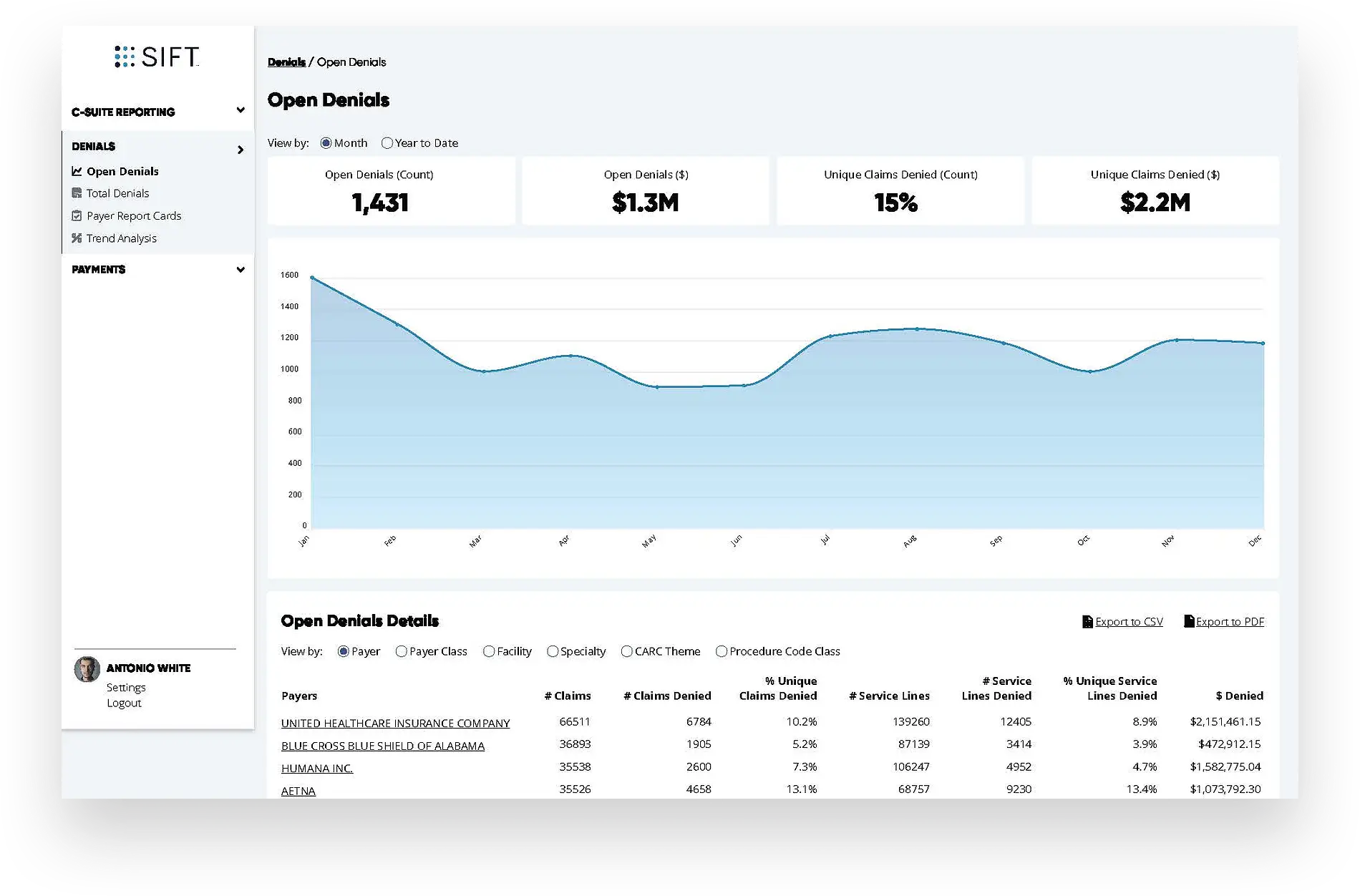This screenshot has width=1360, height=896.
Task: Open UNITED HEALTHCARE INSURANCE COMPANY details
Action: click(396, 723)
